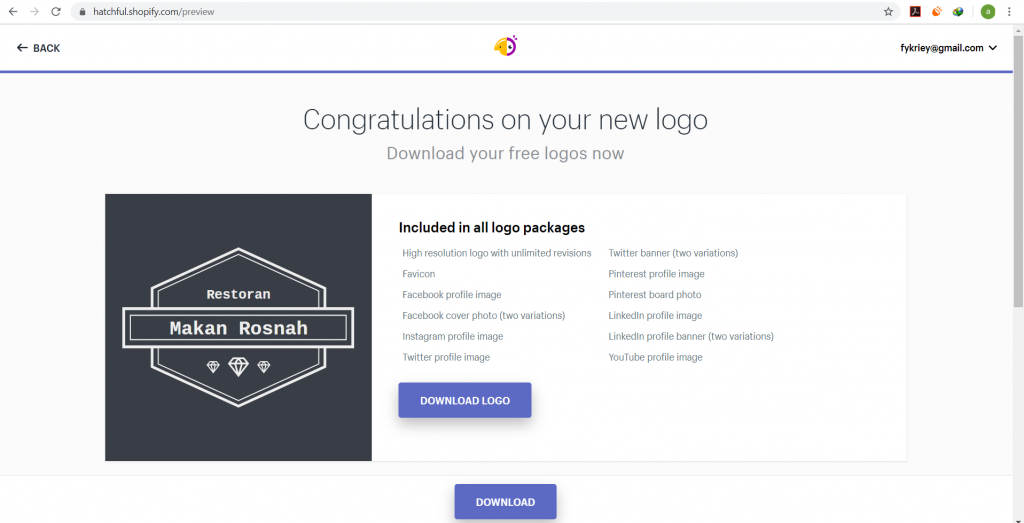Image resolution: width=1024 pixels, height=523 pixels.
Task: Expand the fykriey@gmail.com account dropdown
Action: [948, 48]
